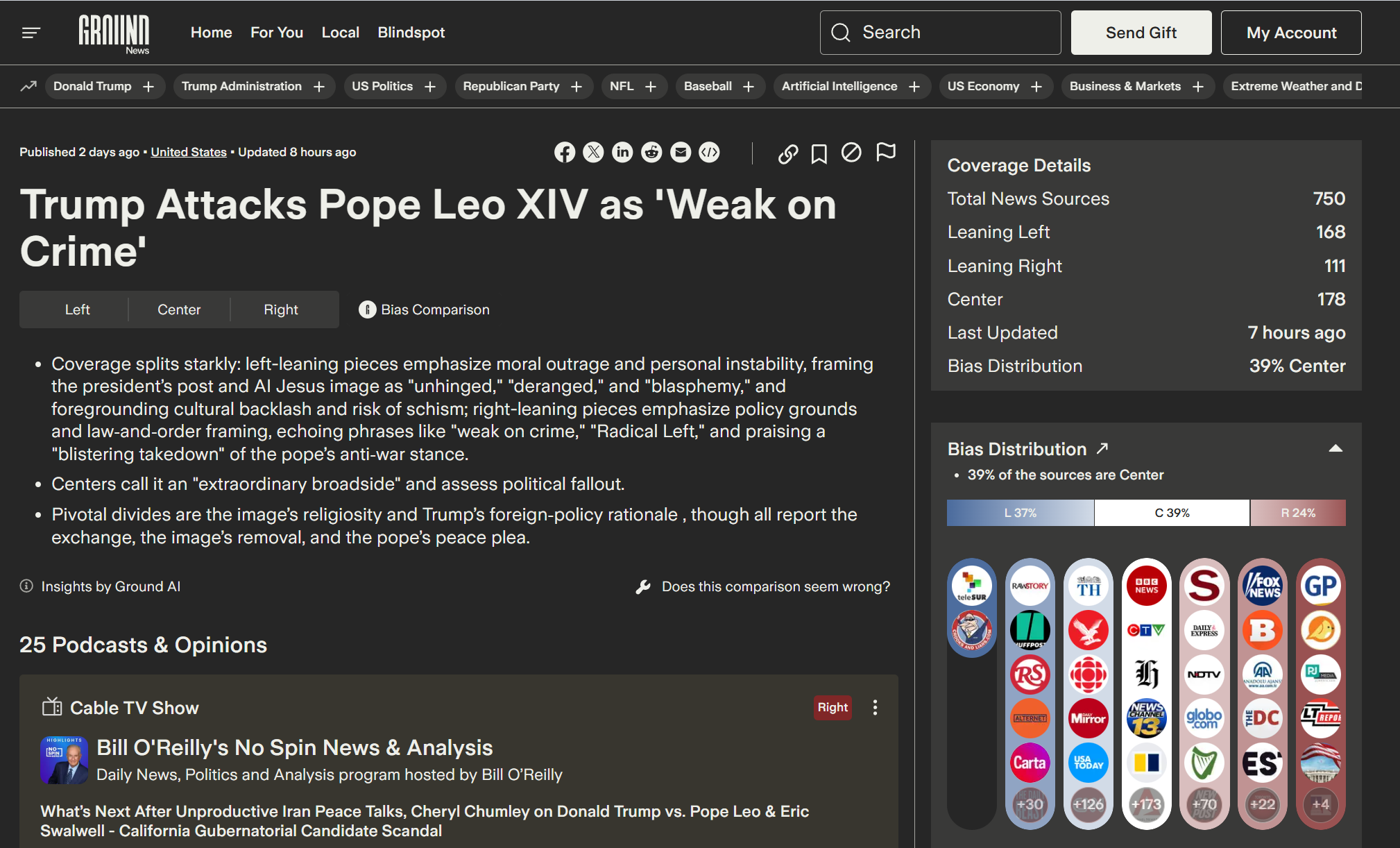Viewport: 1400px width, 848px height.
Task: Share article on Reddit
Action: tap(651, 153)
